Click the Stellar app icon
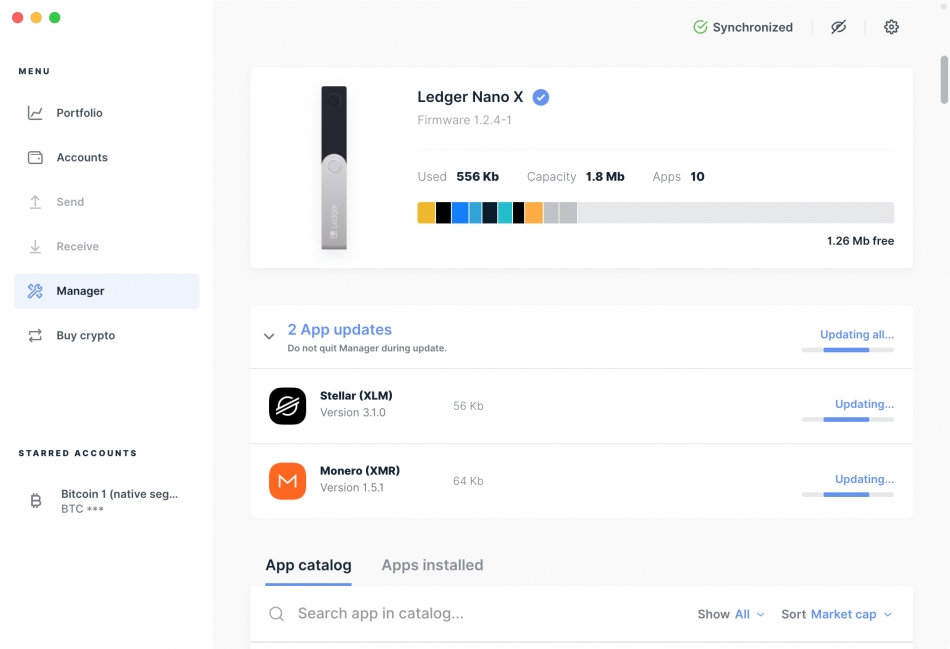The height and width of the screenshot is (649, 950). (287, 406)
